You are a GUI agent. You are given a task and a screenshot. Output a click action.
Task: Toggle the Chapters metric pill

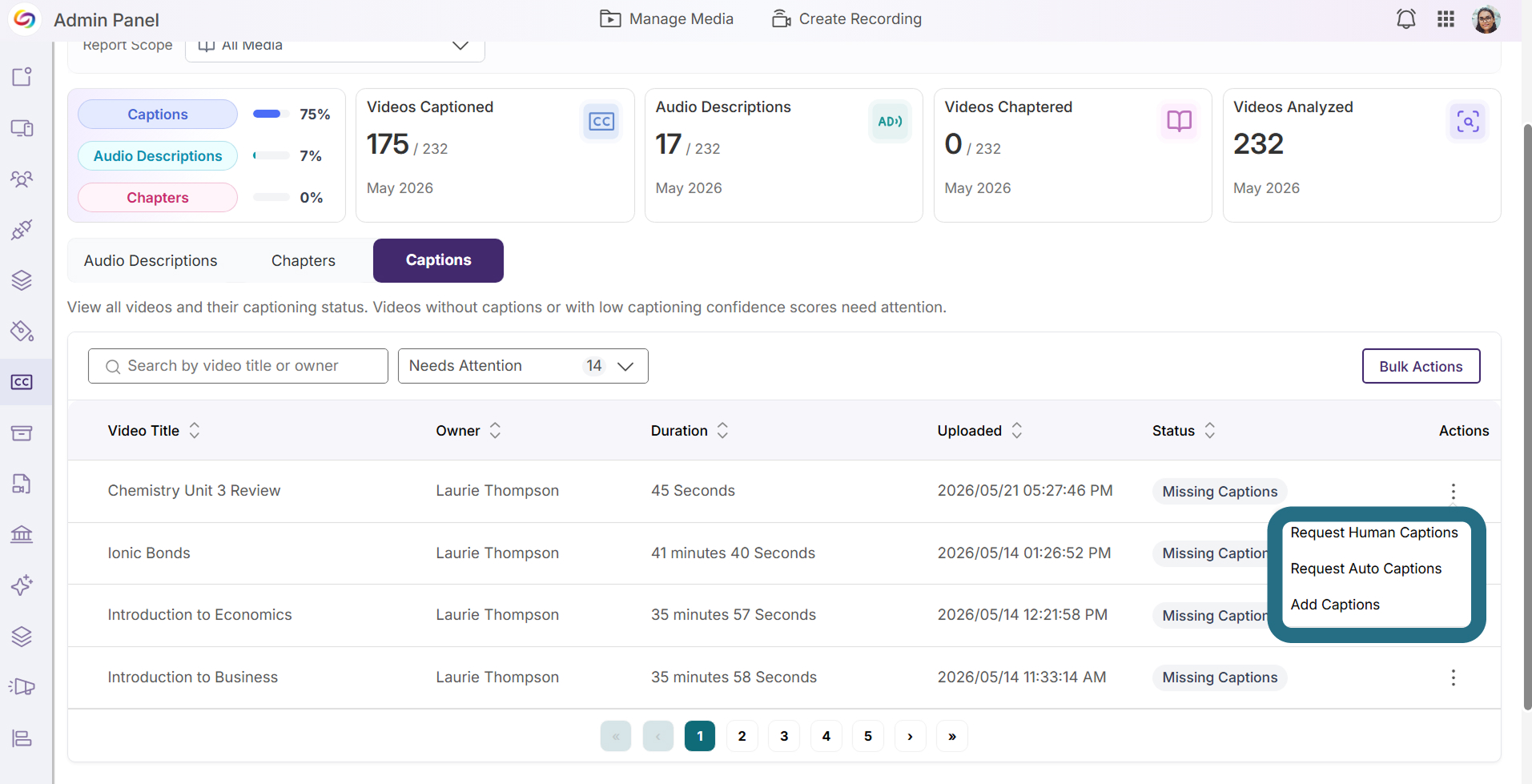158,198
